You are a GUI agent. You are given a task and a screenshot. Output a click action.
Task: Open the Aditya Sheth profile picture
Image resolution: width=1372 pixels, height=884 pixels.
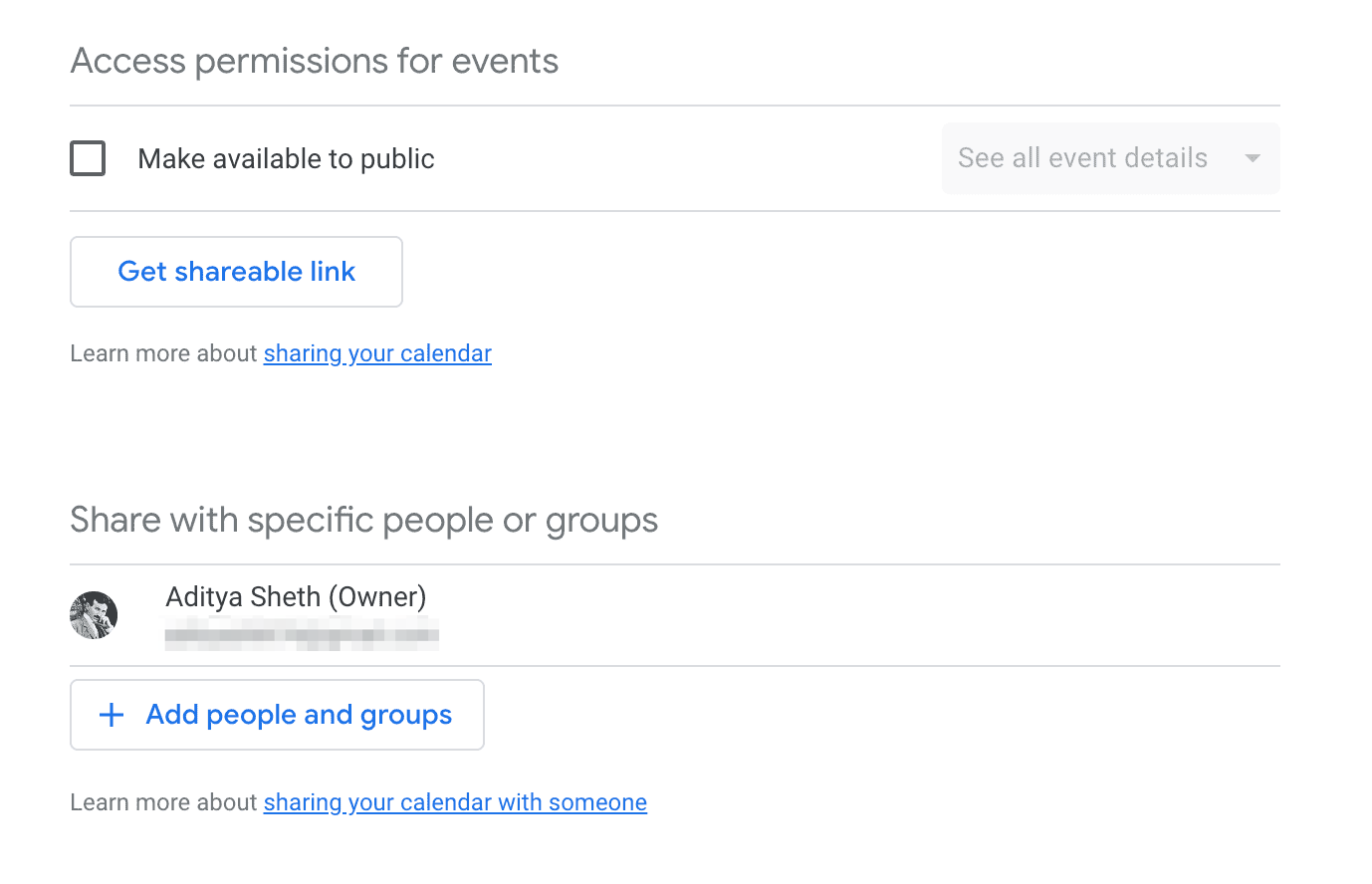click(93, 615)
